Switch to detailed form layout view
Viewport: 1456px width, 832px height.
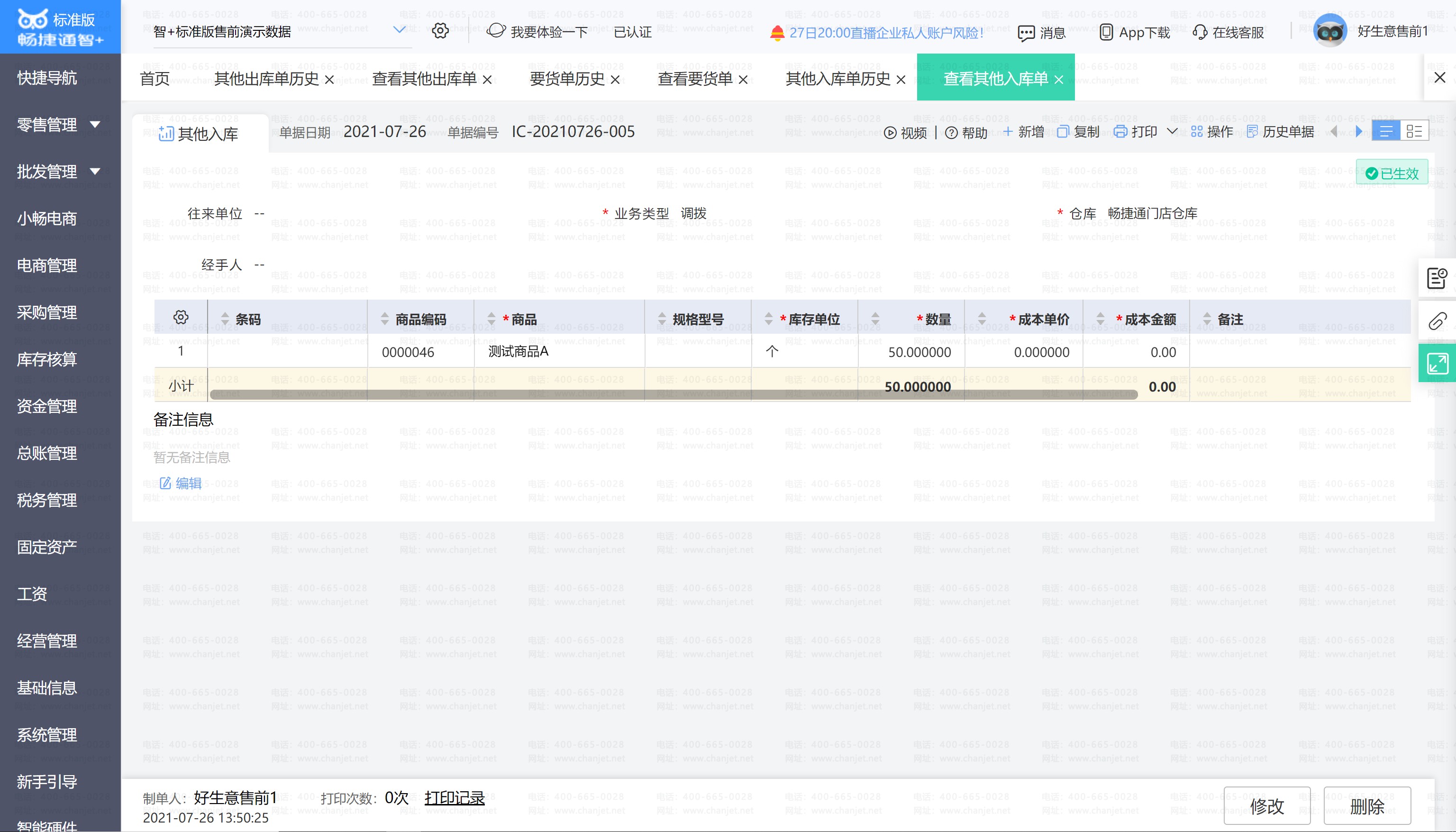point(1414,131)
